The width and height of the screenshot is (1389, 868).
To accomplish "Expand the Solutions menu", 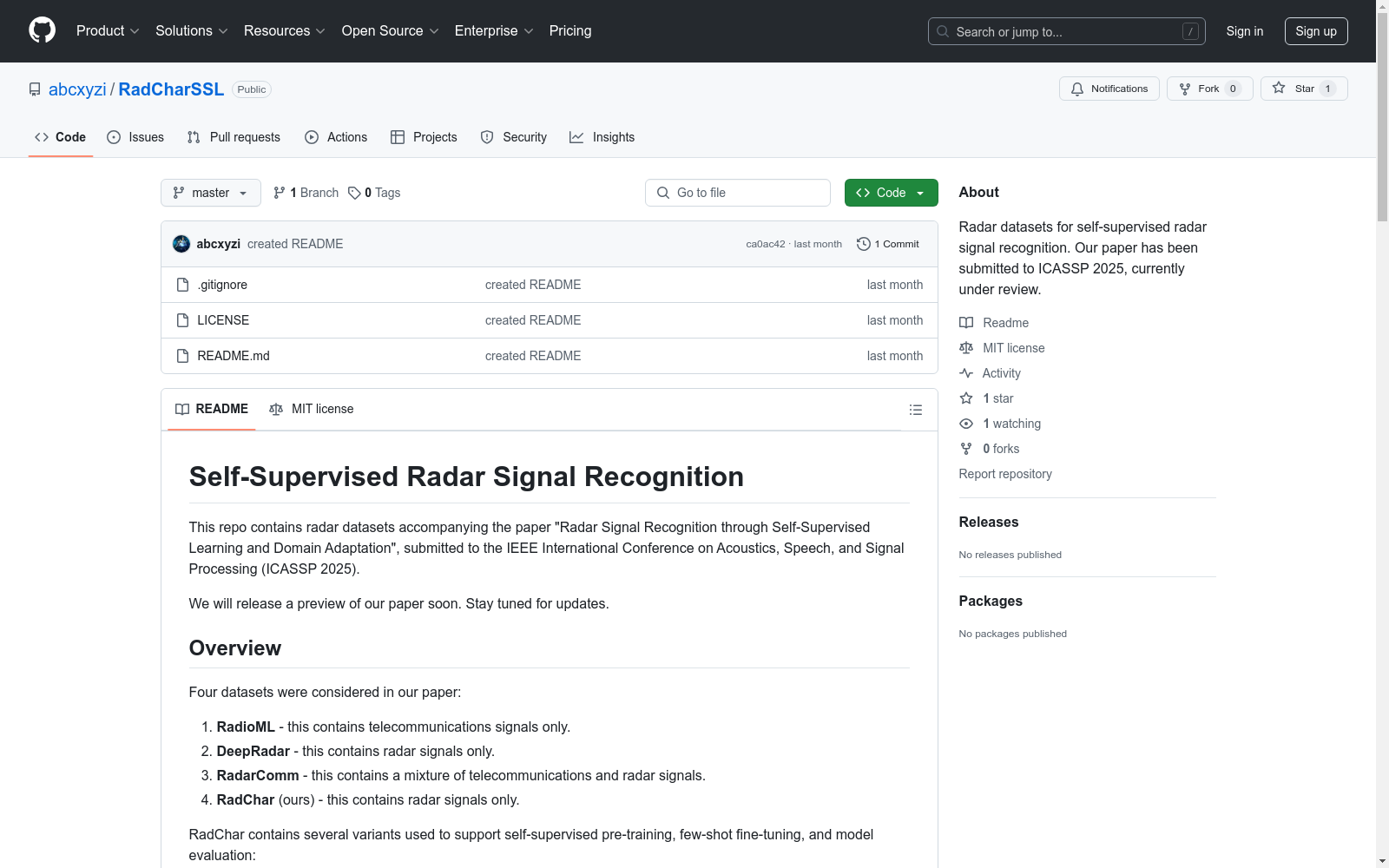I will (x=192, y=30).
